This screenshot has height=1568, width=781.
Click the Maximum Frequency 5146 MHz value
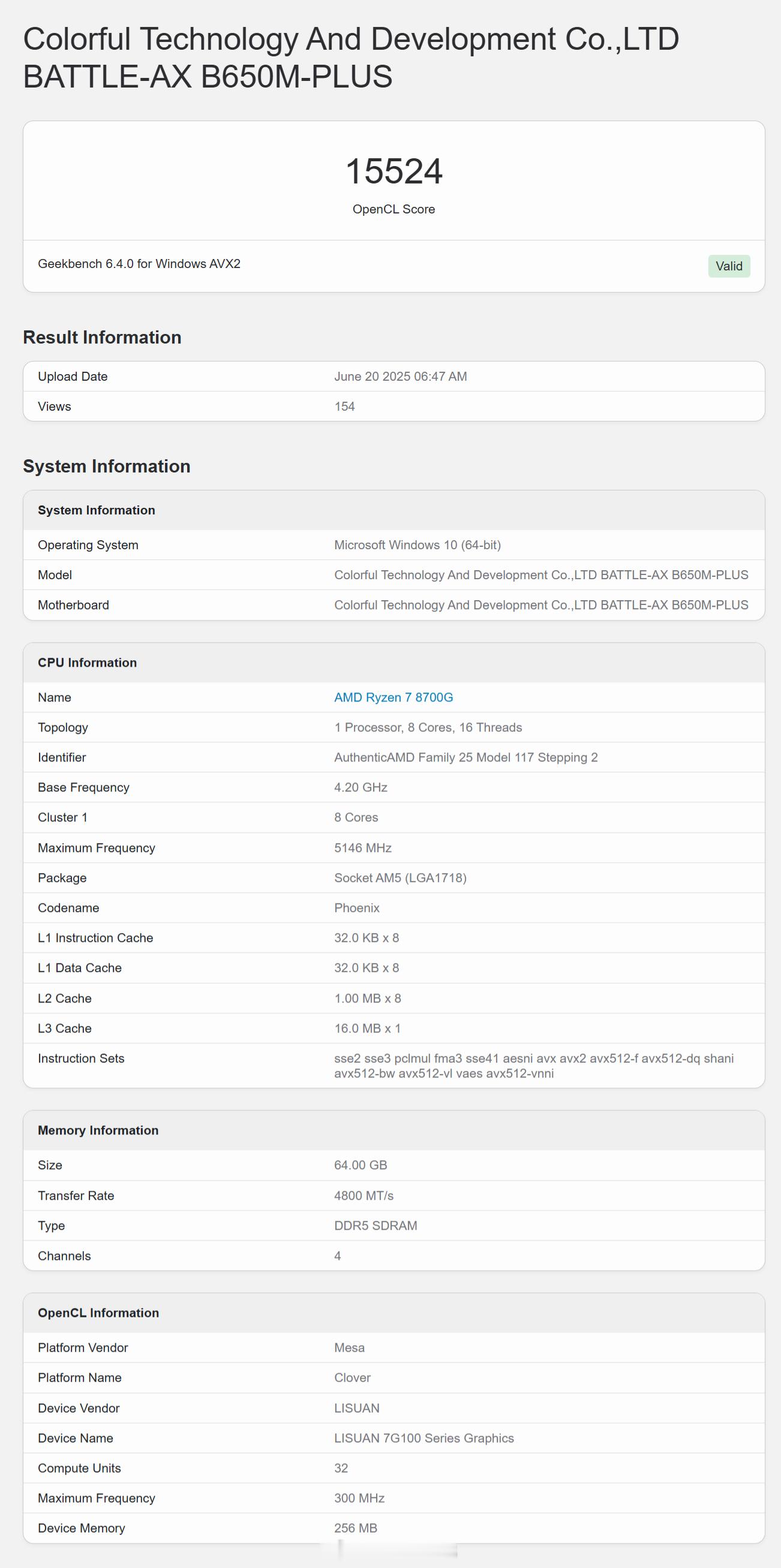coord(363,848)
